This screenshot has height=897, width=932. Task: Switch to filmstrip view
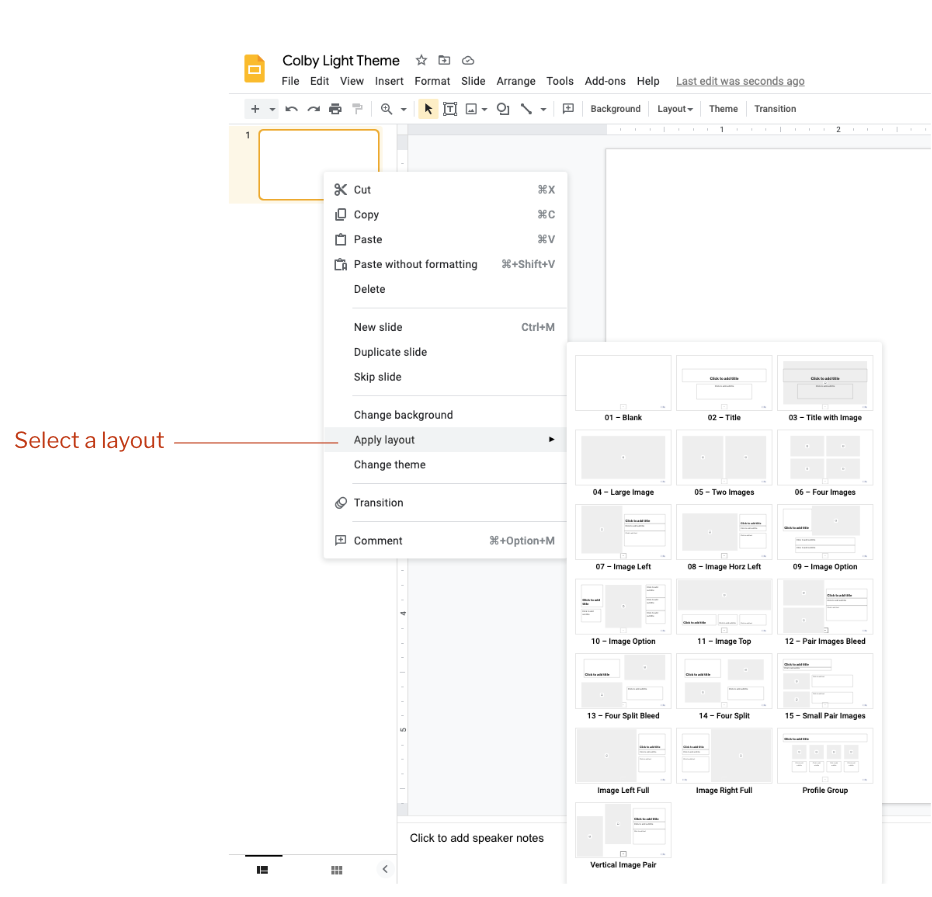pos(263,870)
